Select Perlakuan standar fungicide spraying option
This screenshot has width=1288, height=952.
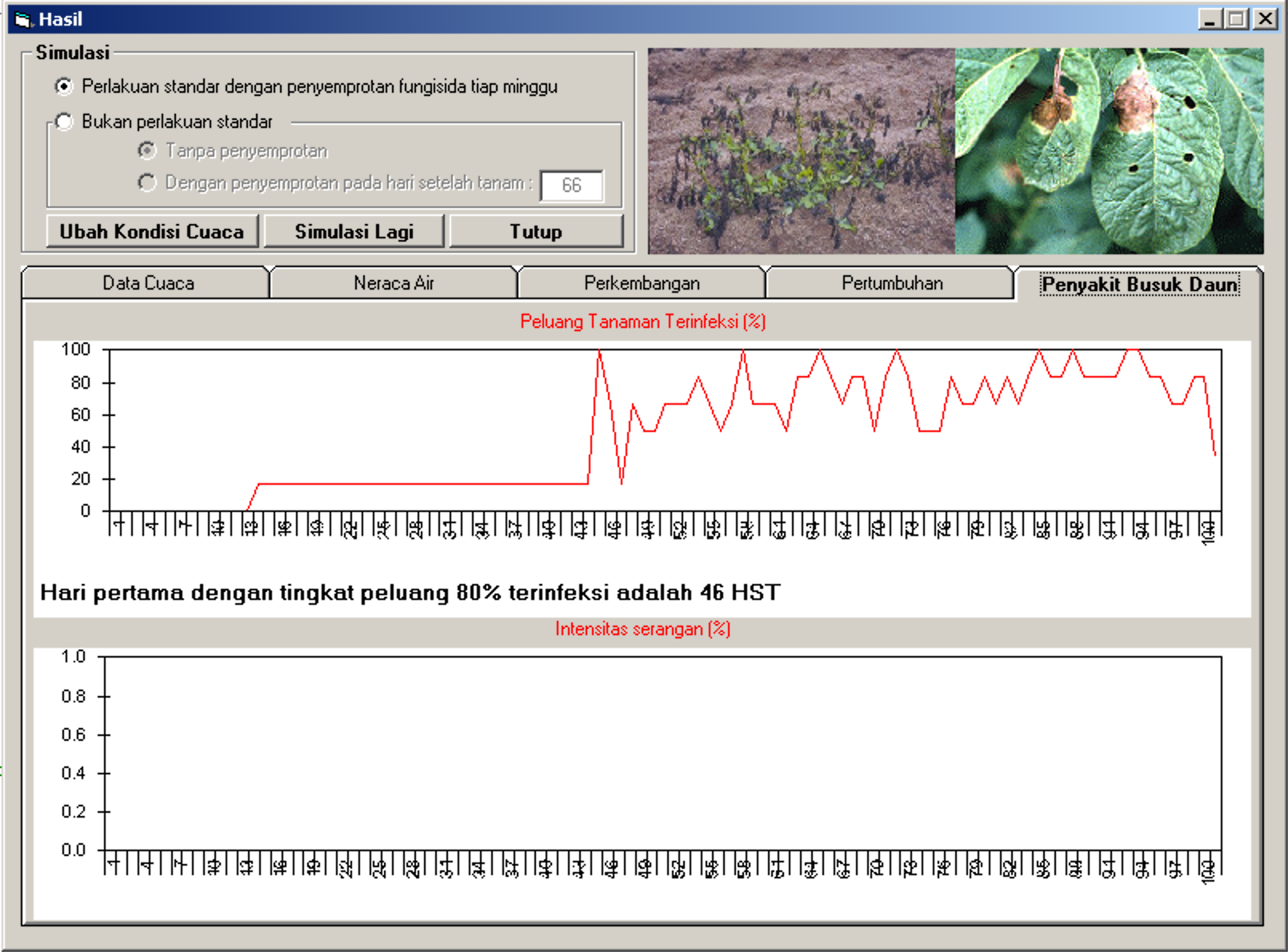[64, 86]
